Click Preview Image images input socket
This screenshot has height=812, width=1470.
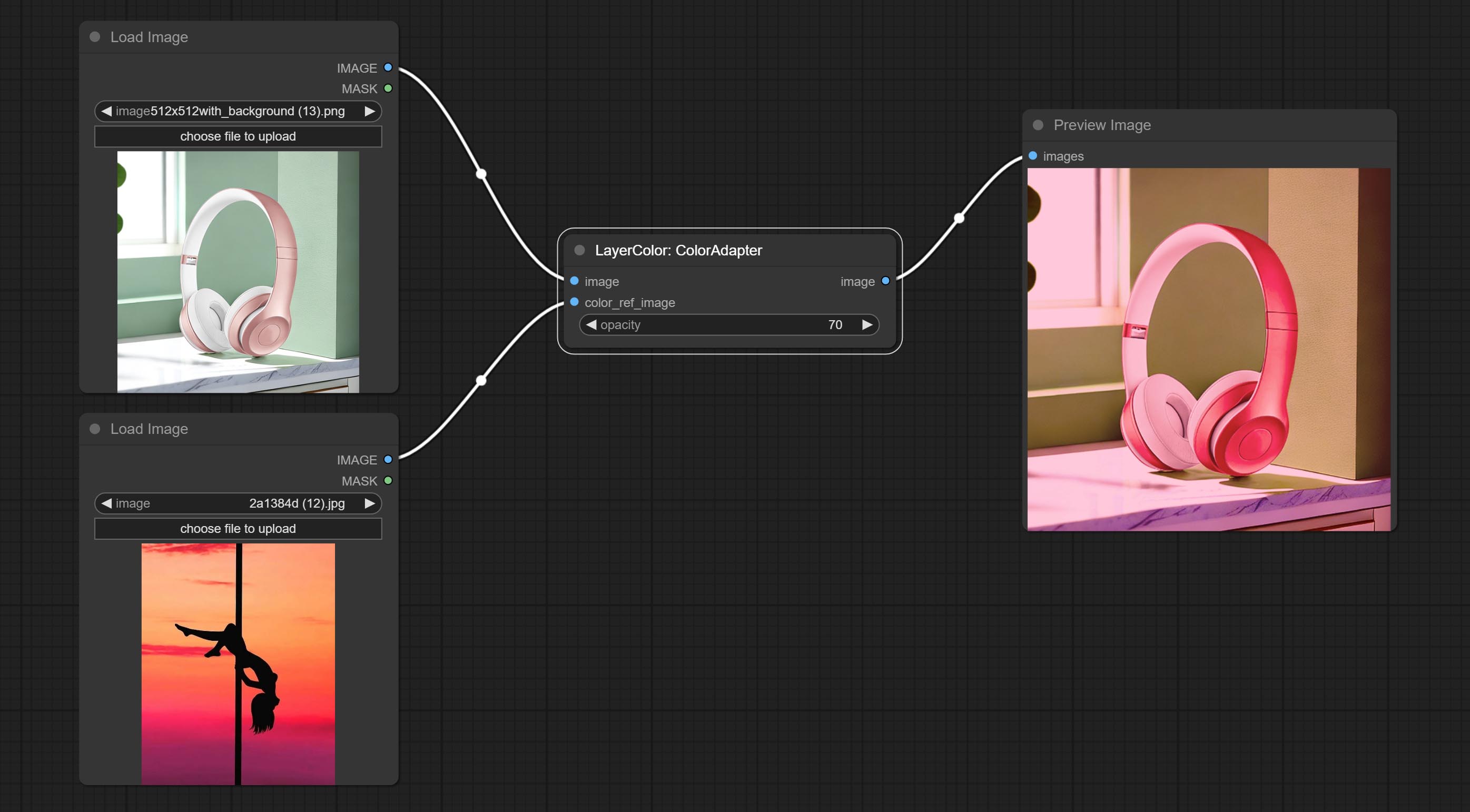(x=1033, y=156)
